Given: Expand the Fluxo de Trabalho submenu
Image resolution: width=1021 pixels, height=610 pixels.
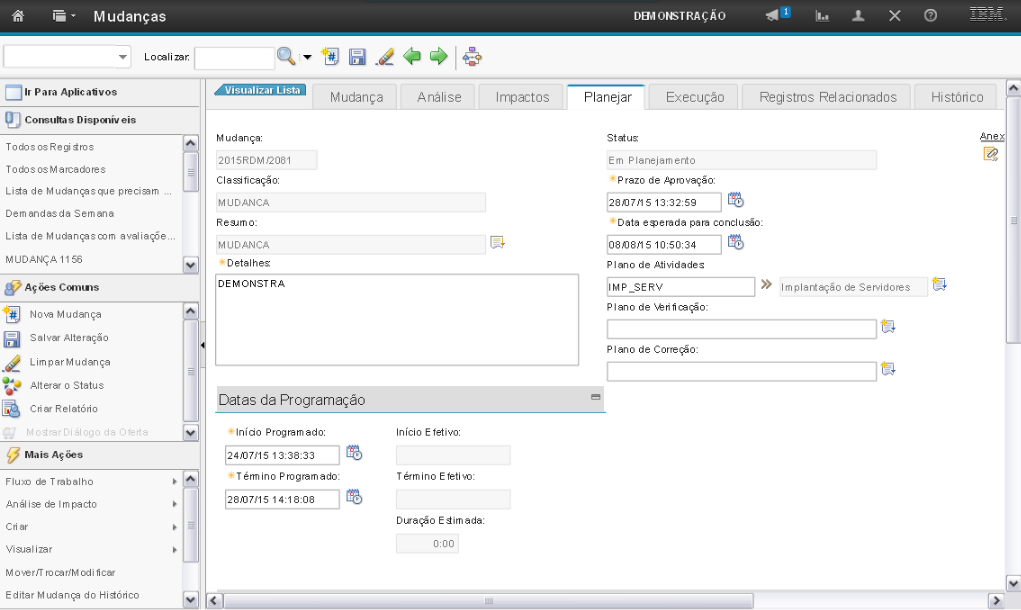Looking at the screenshot, I should pos(175,481).
